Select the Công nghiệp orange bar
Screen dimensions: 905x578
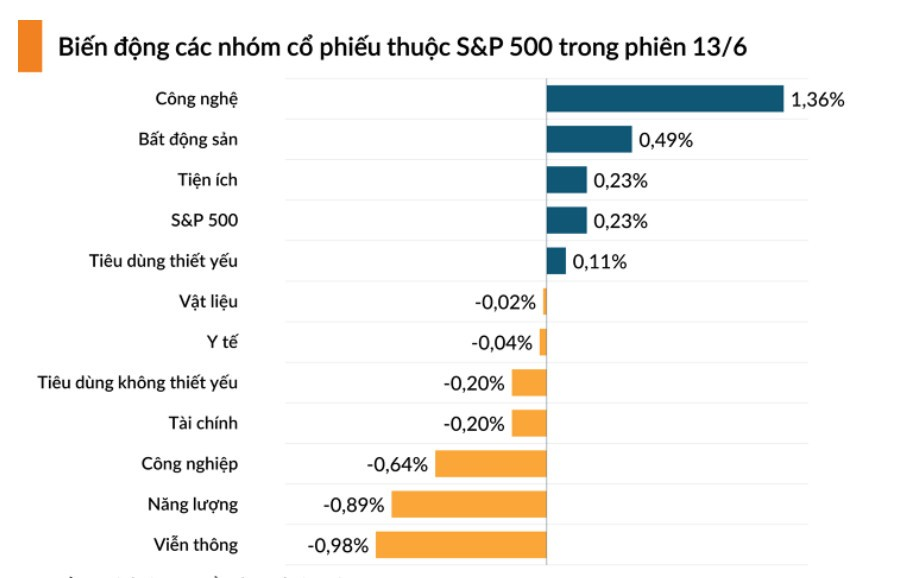point(490,464)
